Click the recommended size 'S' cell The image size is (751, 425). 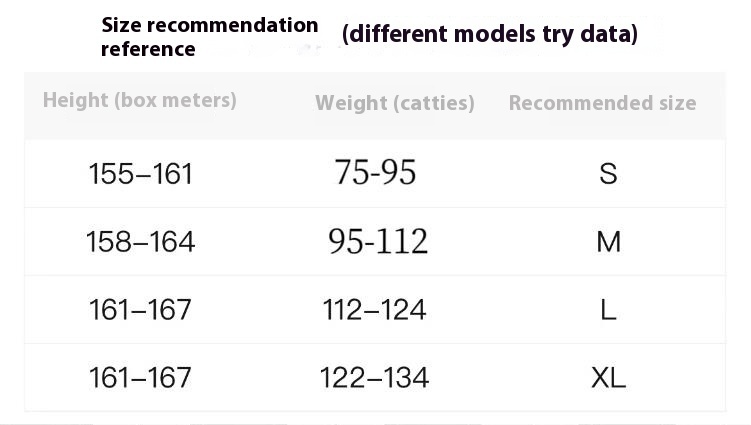click(x=608, y=174)
